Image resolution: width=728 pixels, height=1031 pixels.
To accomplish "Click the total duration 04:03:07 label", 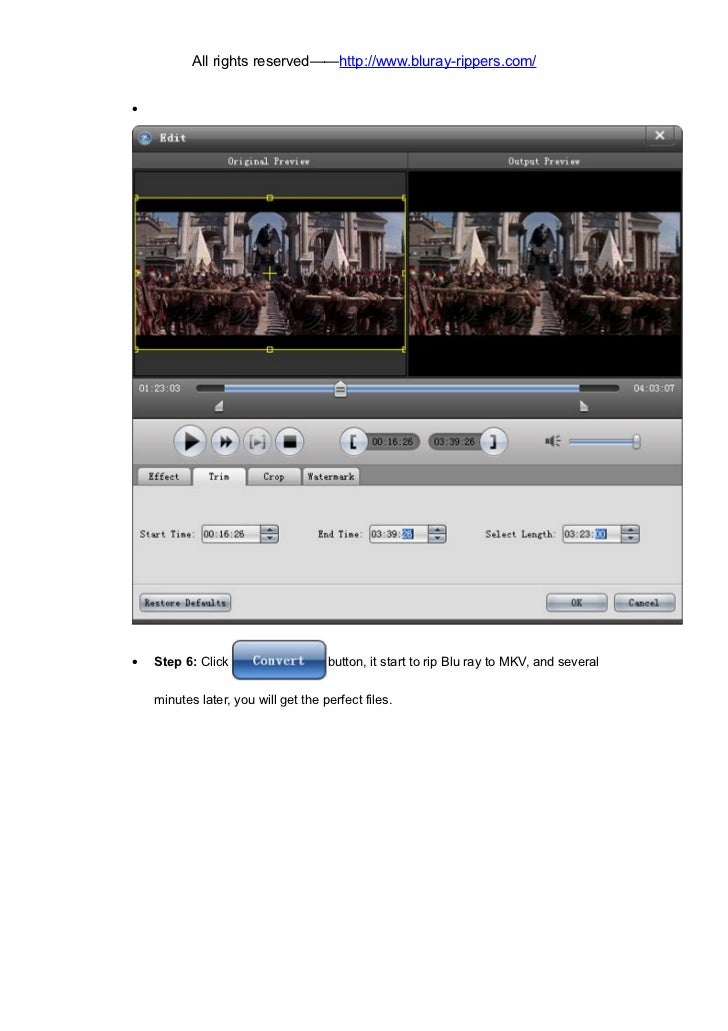I will point(654,389).
